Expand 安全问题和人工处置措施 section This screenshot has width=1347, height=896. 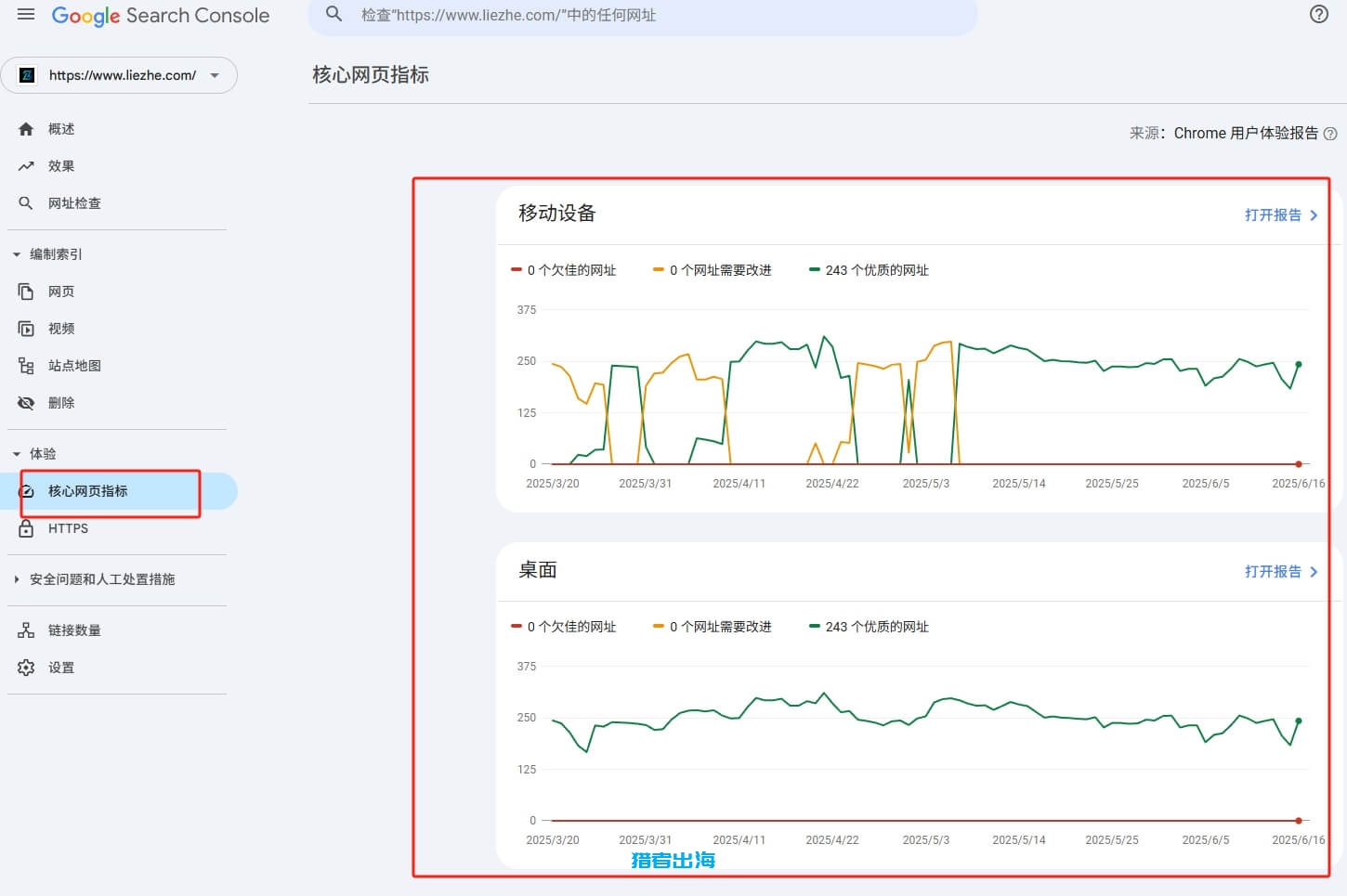pyautogui.click(x=17, y=579)
